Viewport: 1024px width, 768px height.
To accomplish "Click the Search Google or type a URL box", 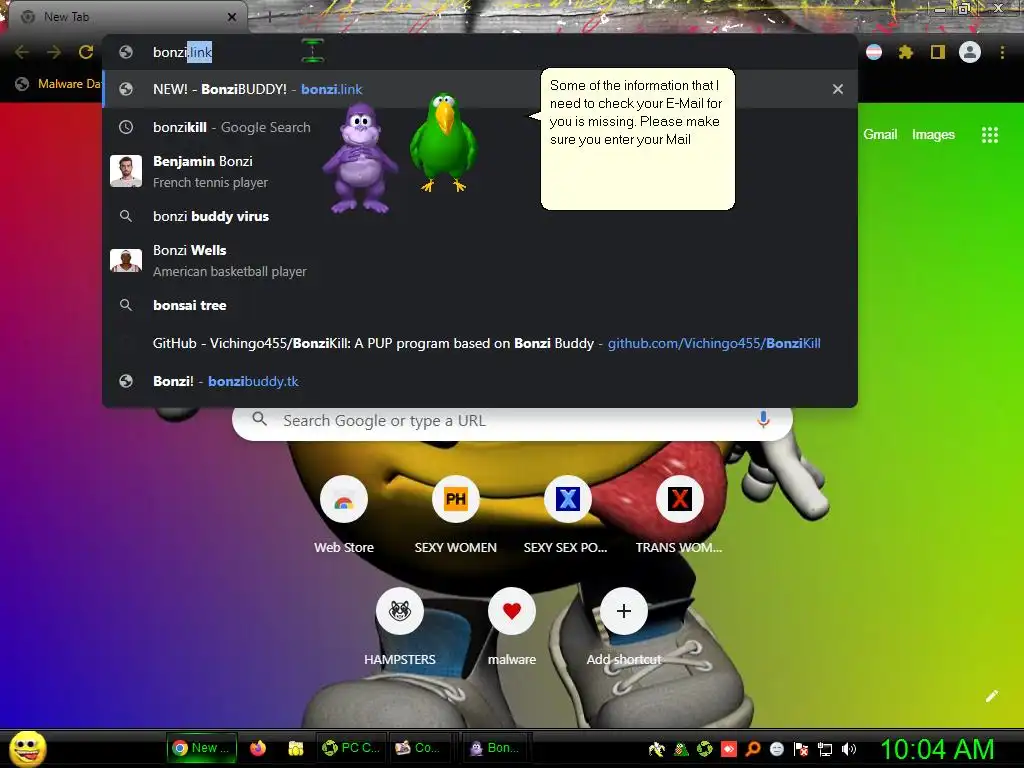I will pyautogui.click(x=512, y=421).
